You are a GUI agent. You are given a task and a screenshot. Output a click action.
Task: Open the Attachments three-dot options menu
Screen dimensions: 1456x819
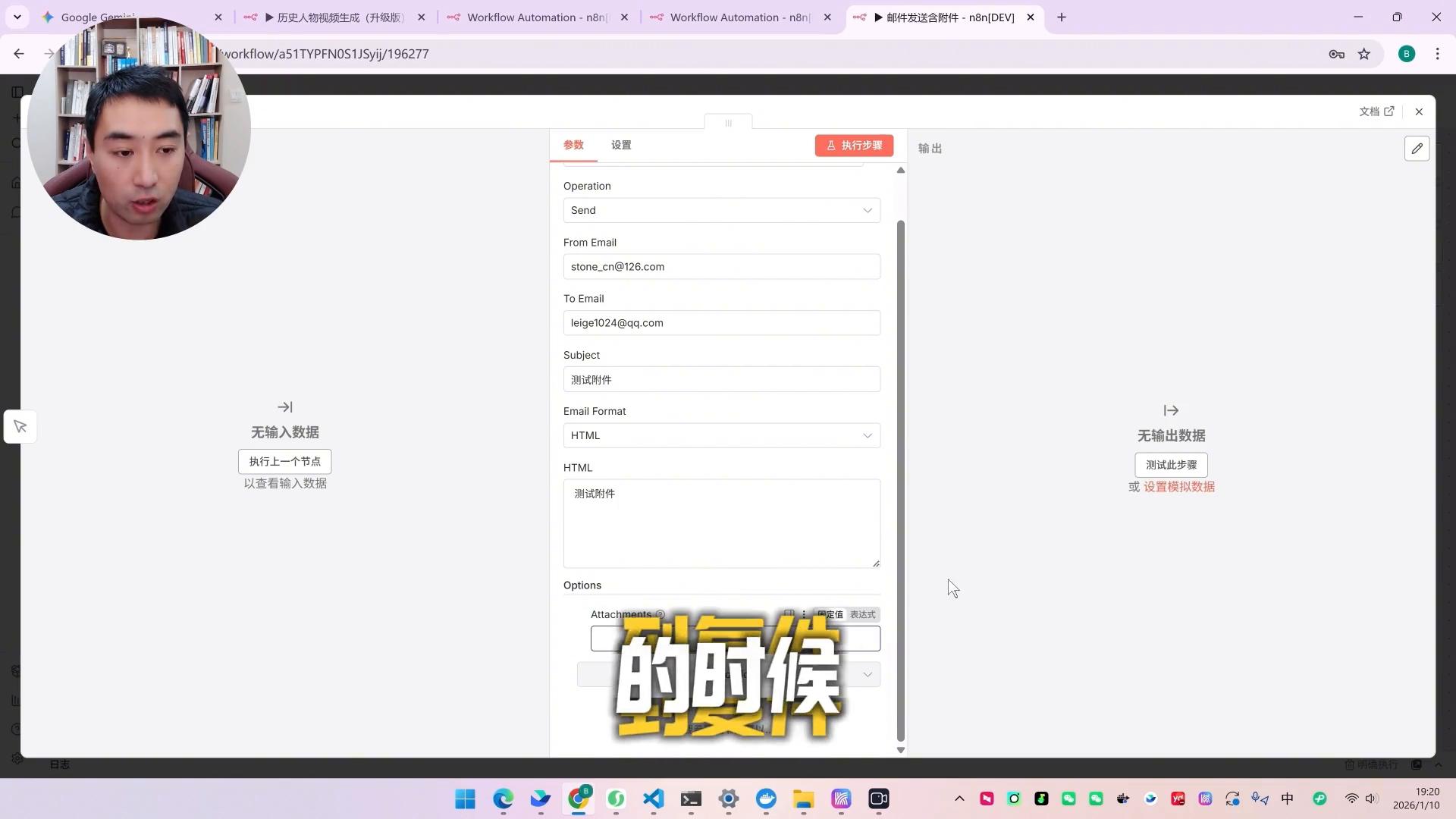[804, 614]
